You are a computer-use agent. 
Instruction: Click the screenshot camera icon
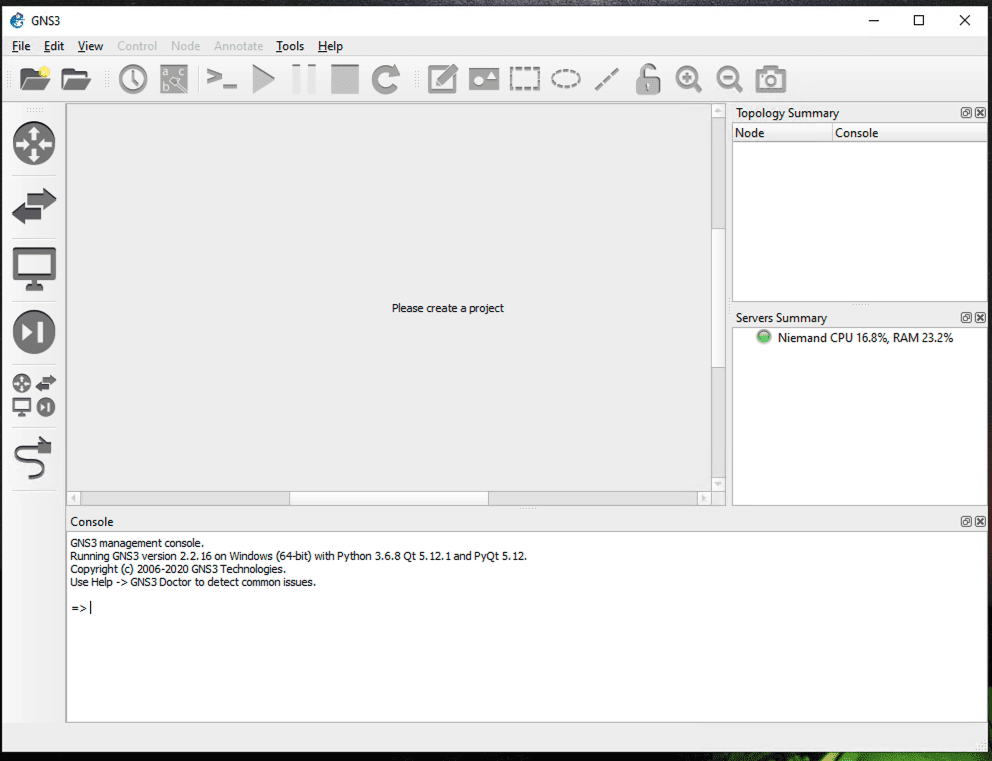[x=770, y=79]
